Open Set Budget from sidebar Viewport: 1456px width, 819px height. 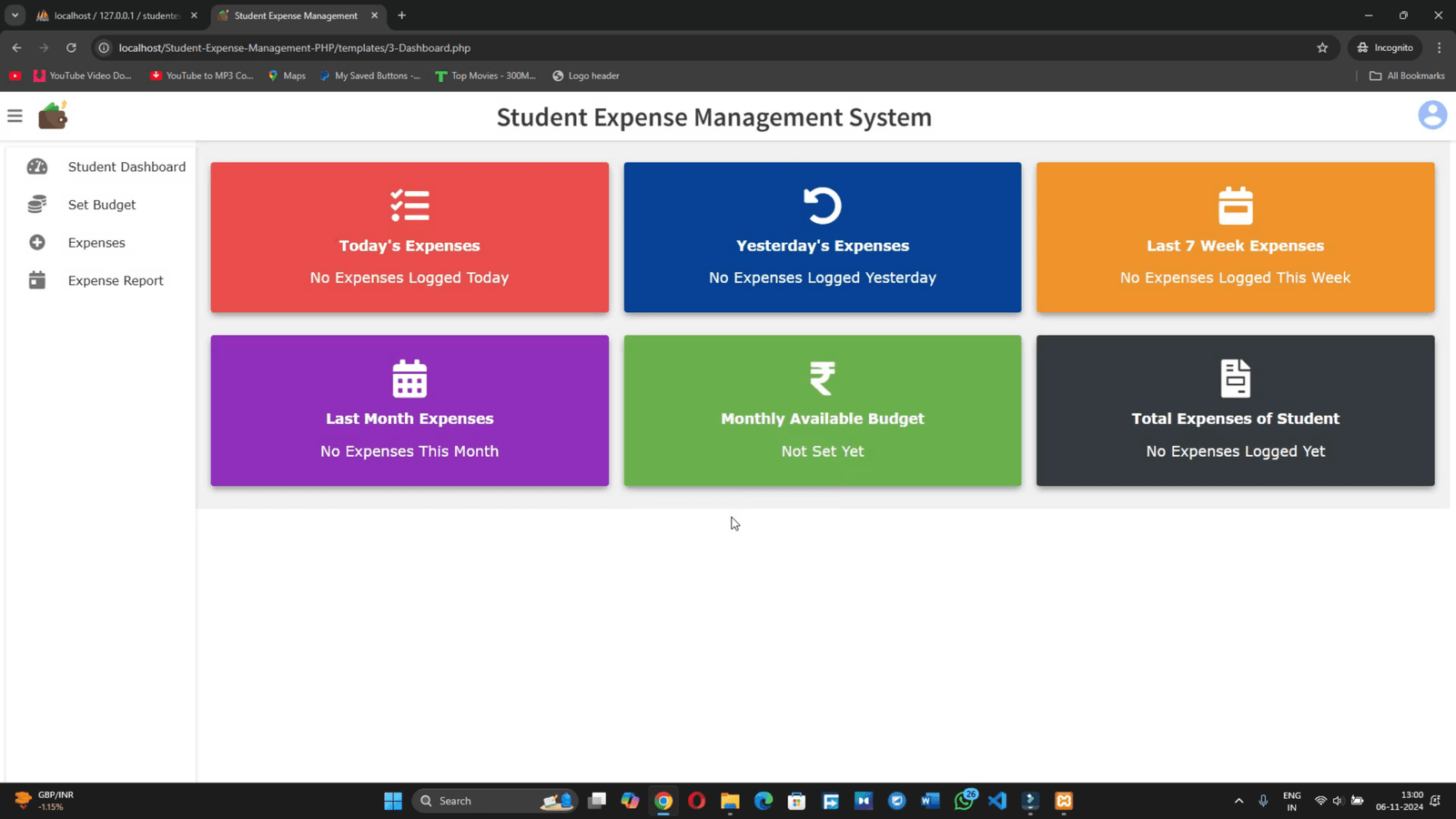click(x=101, y=205)
